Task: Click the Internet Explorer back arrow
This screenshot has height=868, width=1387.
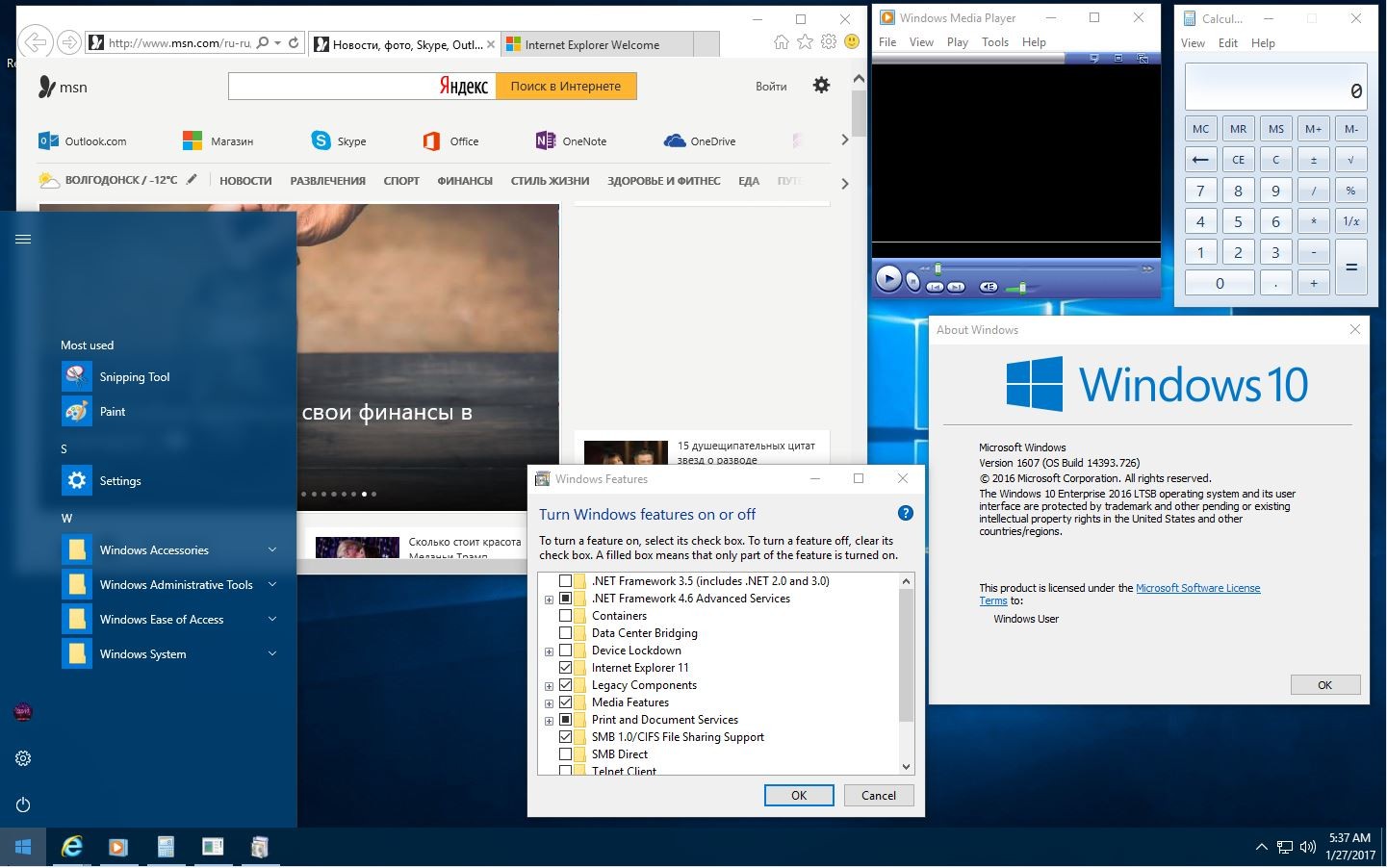Action: point(36,41)
